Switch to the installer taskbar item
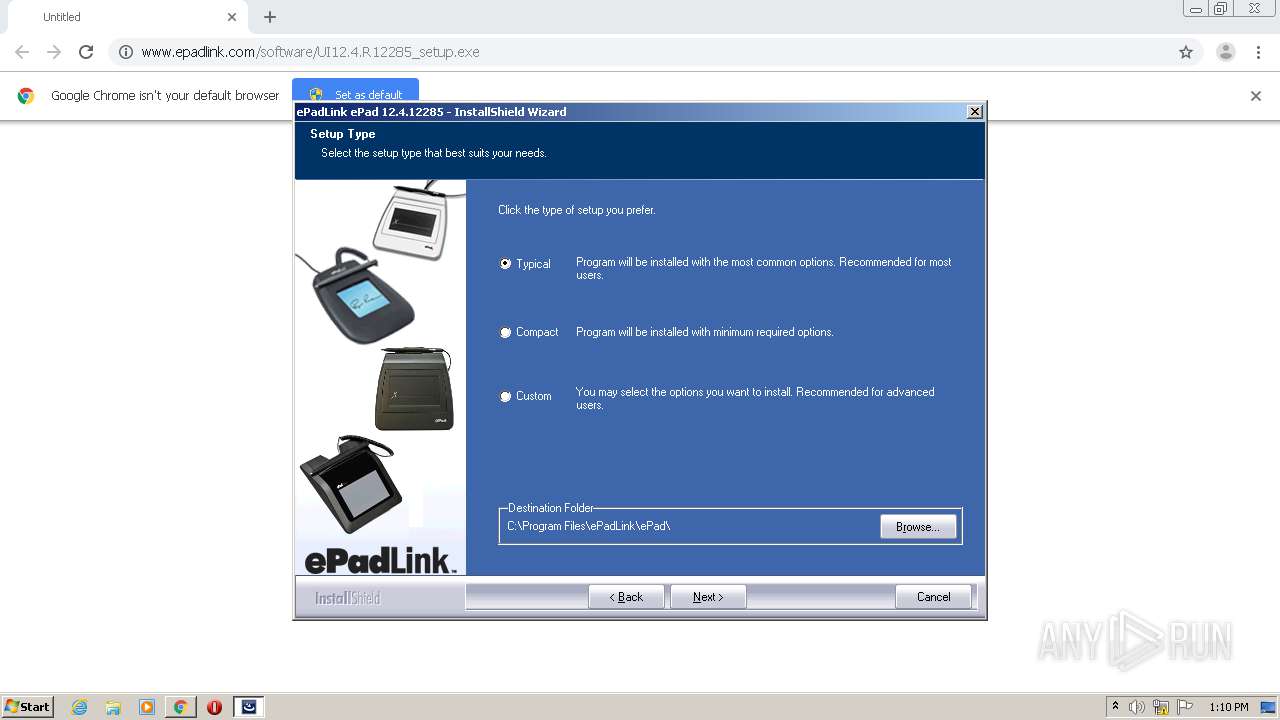 click(x=249, y=707)
